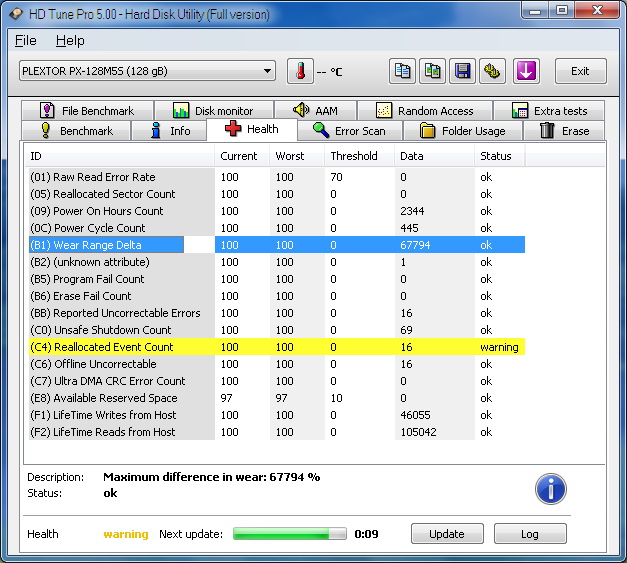Select the Erase Fail Count row
Image resolution: width=627 pixels, height=563 pixels.
click(277, 296)
